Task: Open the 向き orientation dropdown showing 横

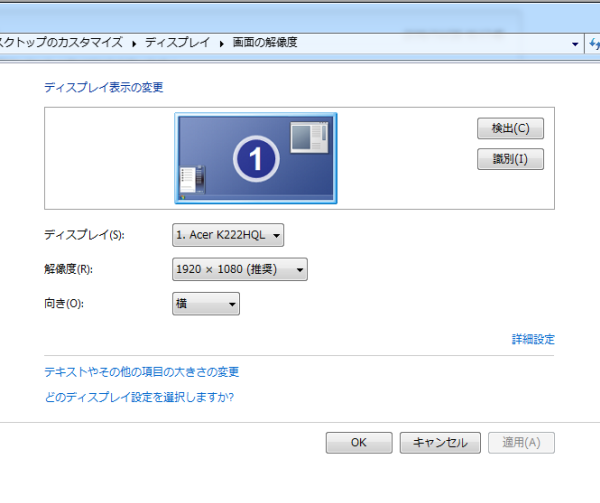Action: click(206, 304)
